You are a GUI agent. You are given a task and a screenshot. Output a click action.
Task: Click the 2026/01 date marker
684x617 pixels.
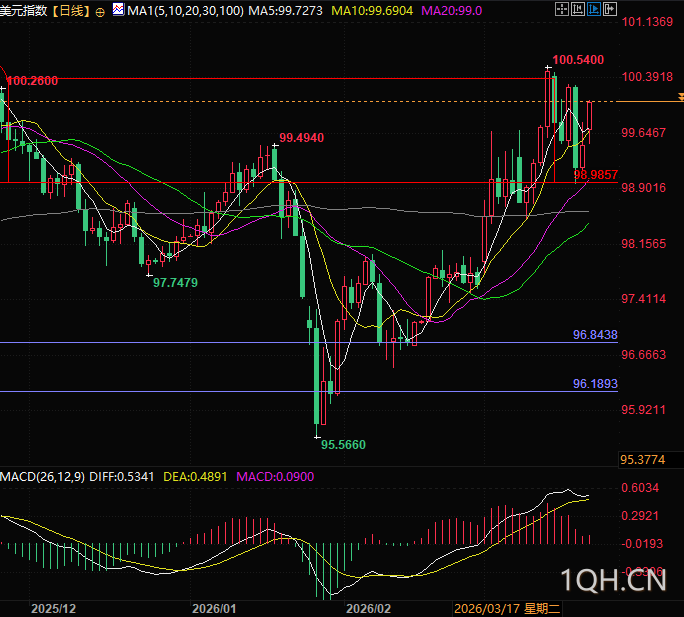(214, 609)
